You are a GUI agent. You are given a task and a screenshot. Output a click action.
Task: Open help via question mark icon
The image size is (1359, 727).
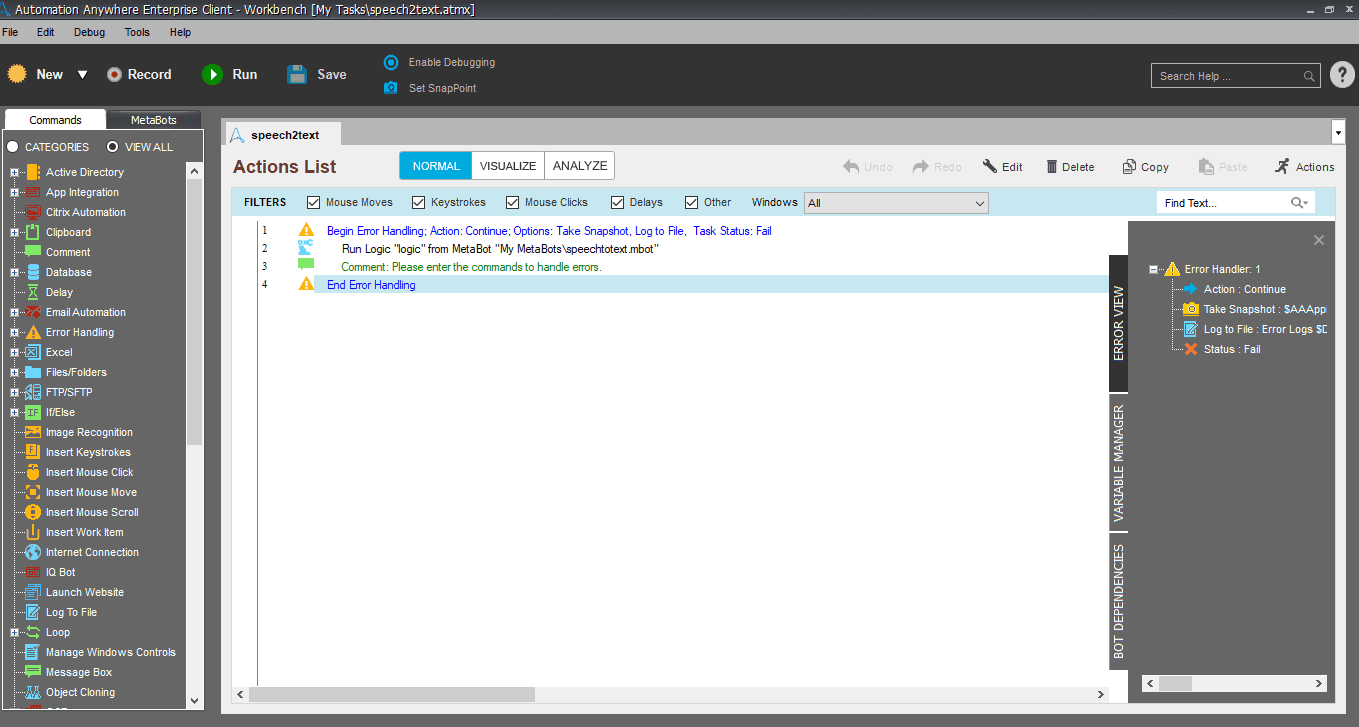coord(1342,75)
